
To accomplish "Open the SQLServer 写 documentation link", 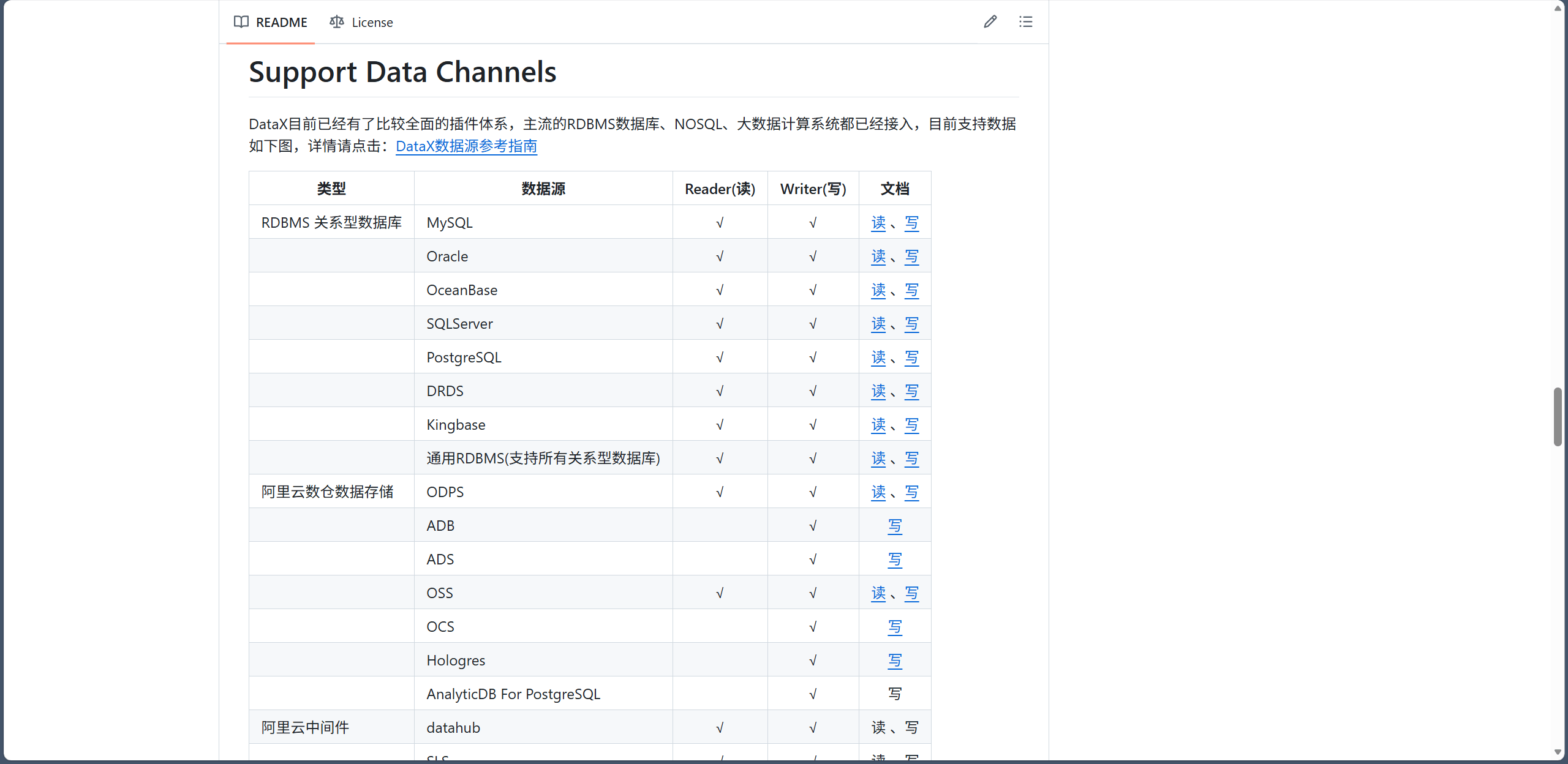I will point(912,324).
